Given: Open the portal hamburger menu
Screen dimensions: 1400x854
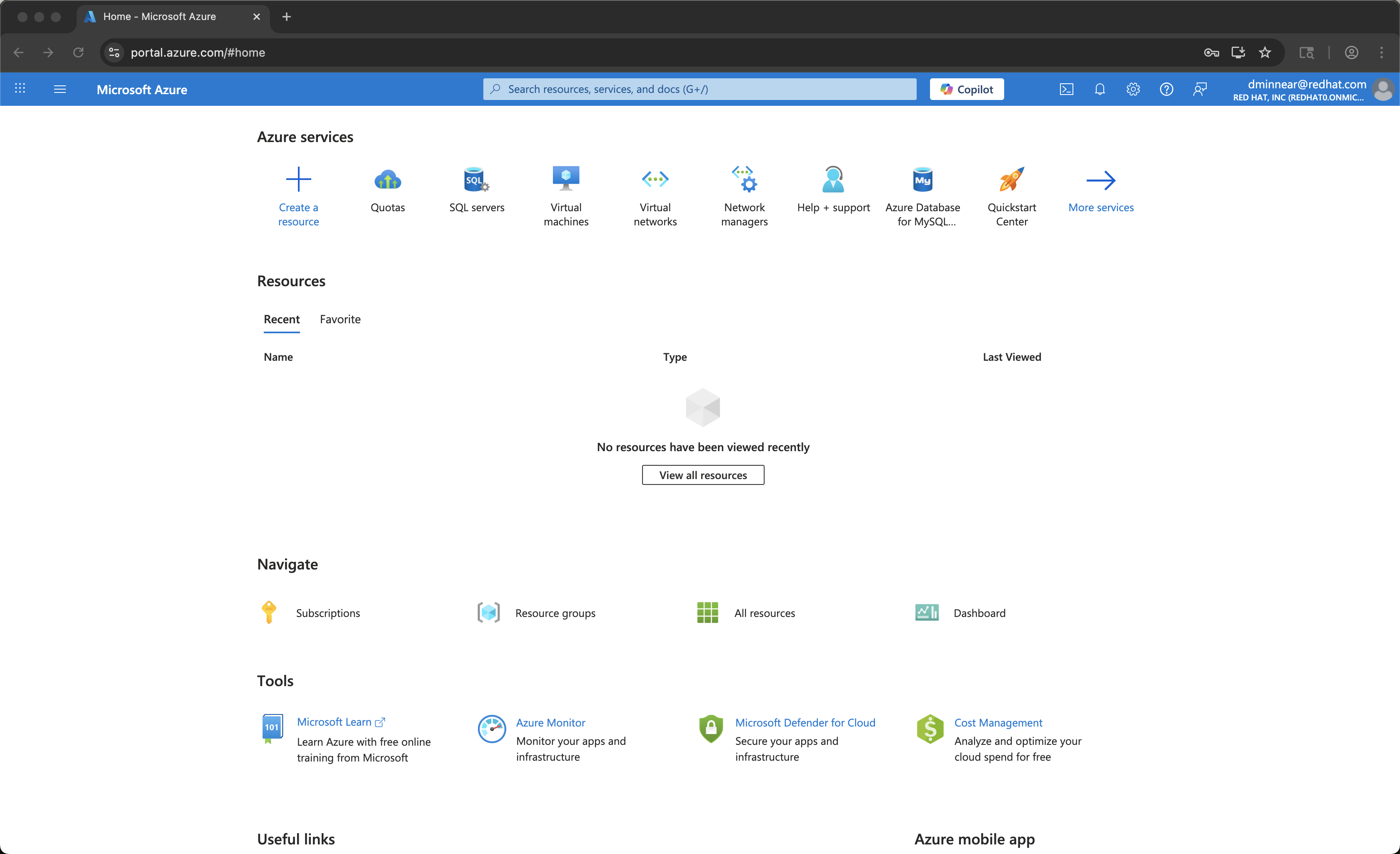Looking at the screenshot, I should pyautogui.click(x=60, y=89).
